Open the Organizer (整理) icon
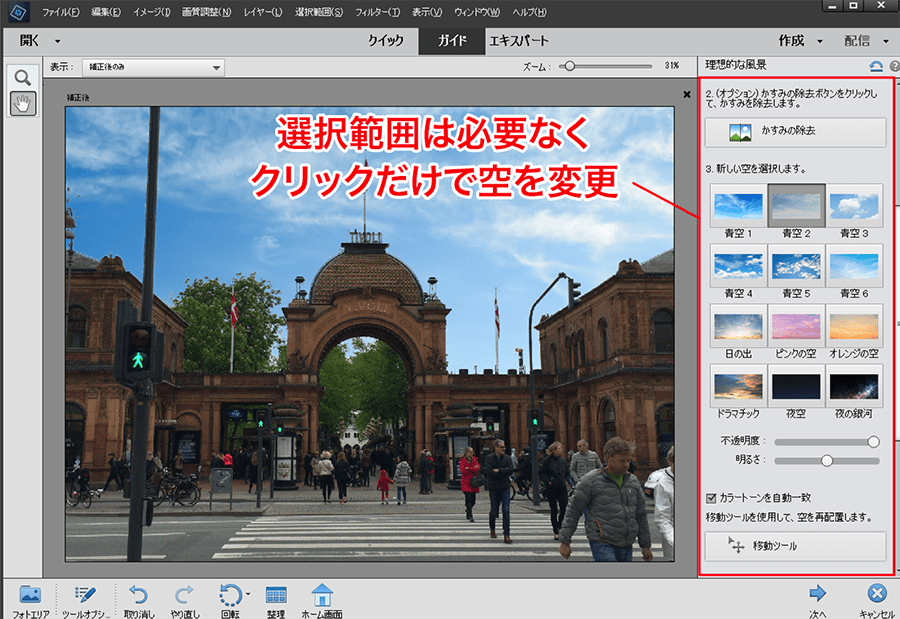 277,594
